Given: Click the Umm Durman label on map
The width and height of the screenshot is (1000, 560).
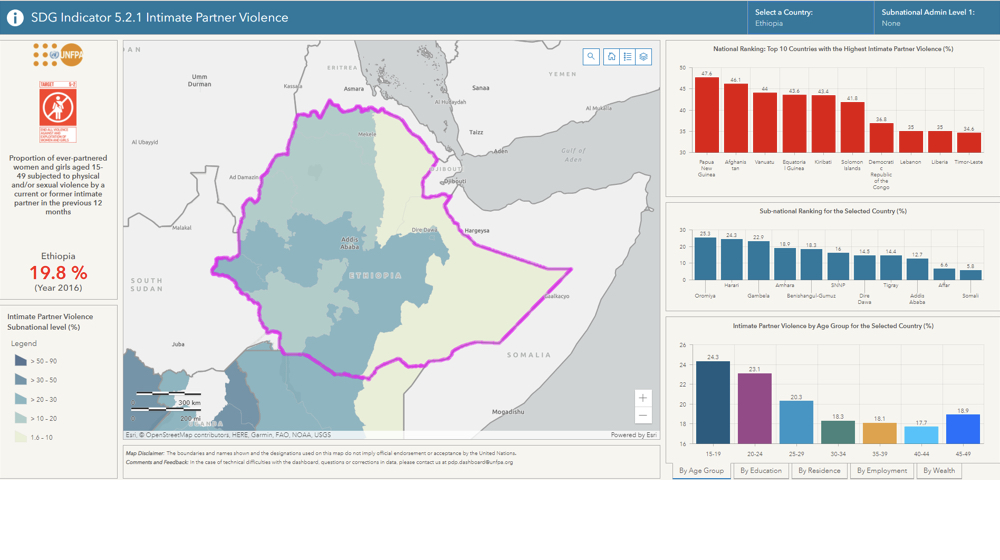Looking at the screenshot, I should 200,80.
